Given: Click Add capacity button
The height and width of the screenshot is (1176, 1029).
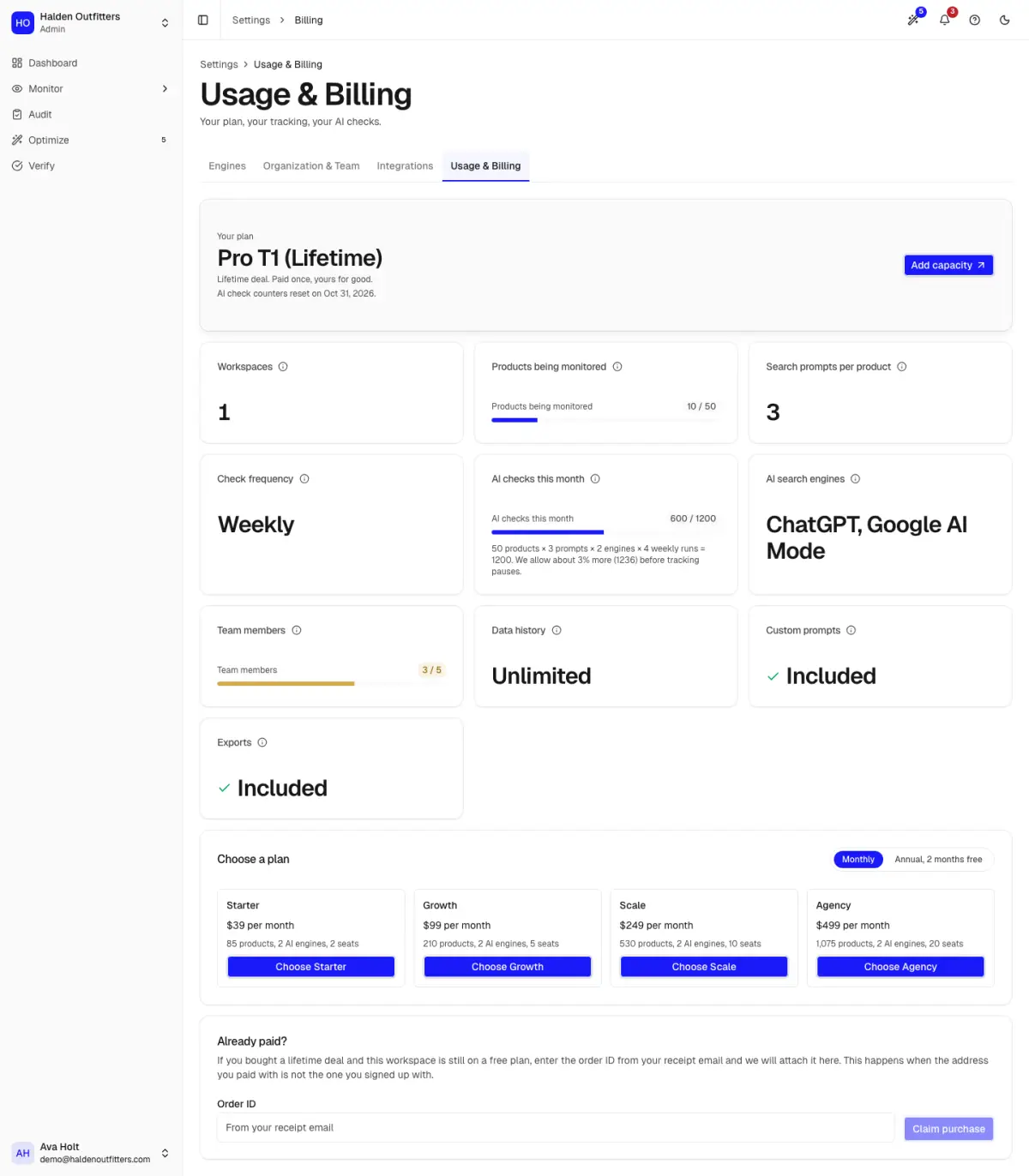Looking at the screenshot, I should pyautogui.click(x=948, y=266).
